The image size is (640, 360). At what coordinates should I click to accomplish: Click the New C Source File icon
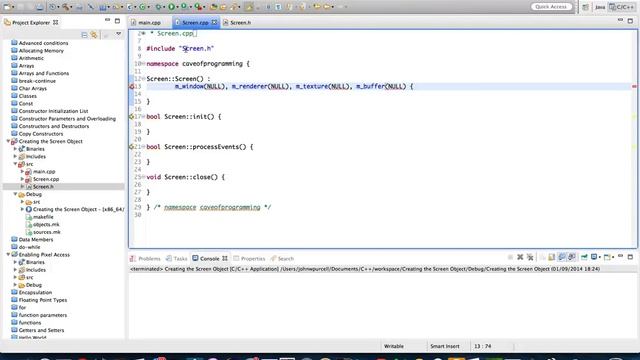129,7
